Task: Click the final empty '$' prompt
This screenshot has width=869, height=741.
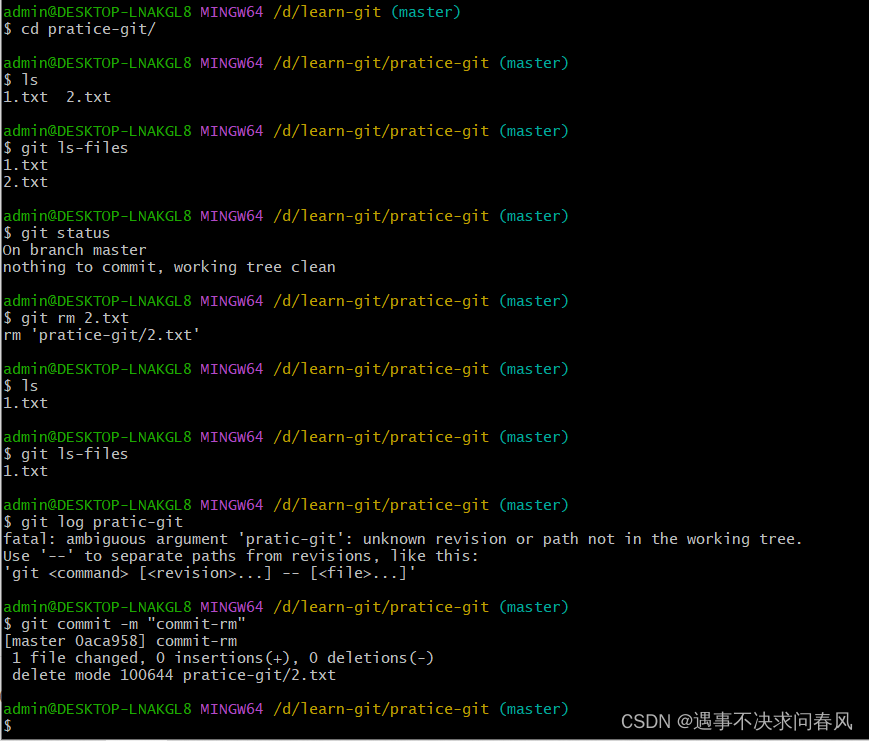Action: 7,725
